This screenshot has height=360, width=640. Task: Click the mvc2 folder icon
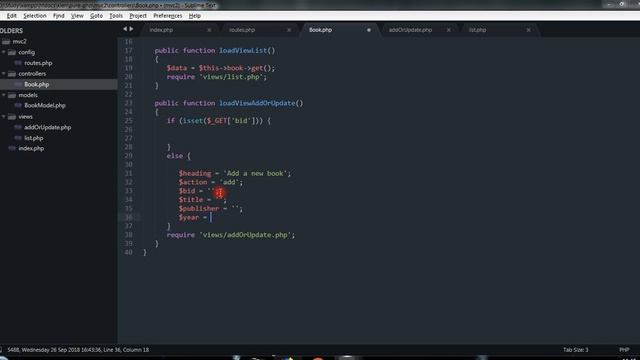(6, 42)
